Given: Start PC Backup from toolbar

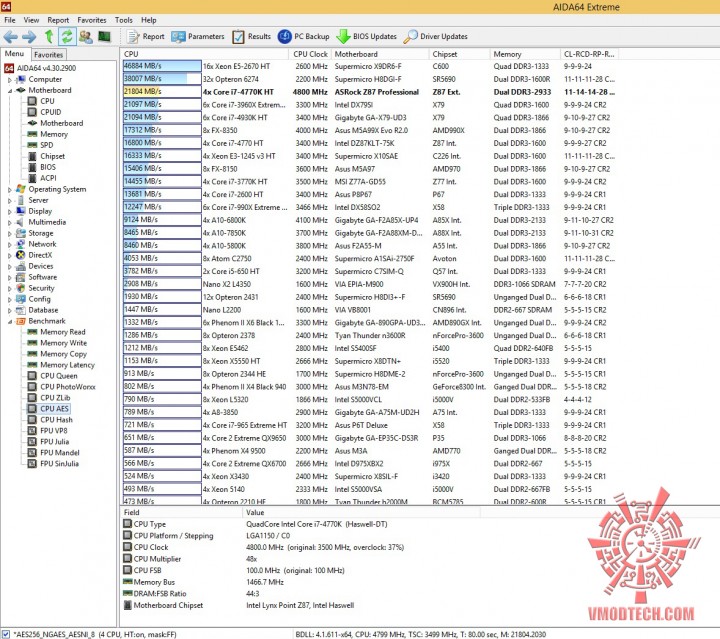Looking at the screenshot, I should pos(304,36).
